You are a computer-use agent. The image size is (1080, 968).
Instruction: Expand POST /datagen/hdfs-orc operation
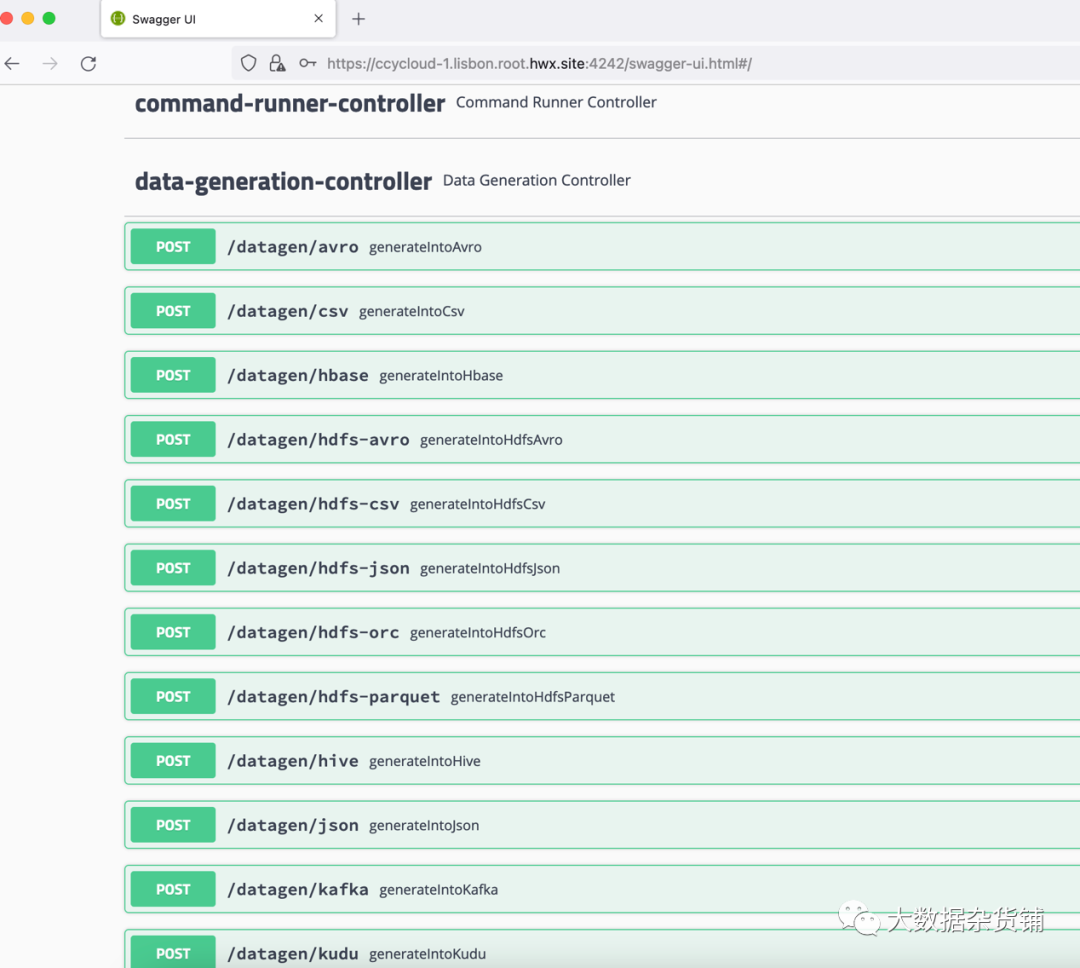[x=602, y=632]
